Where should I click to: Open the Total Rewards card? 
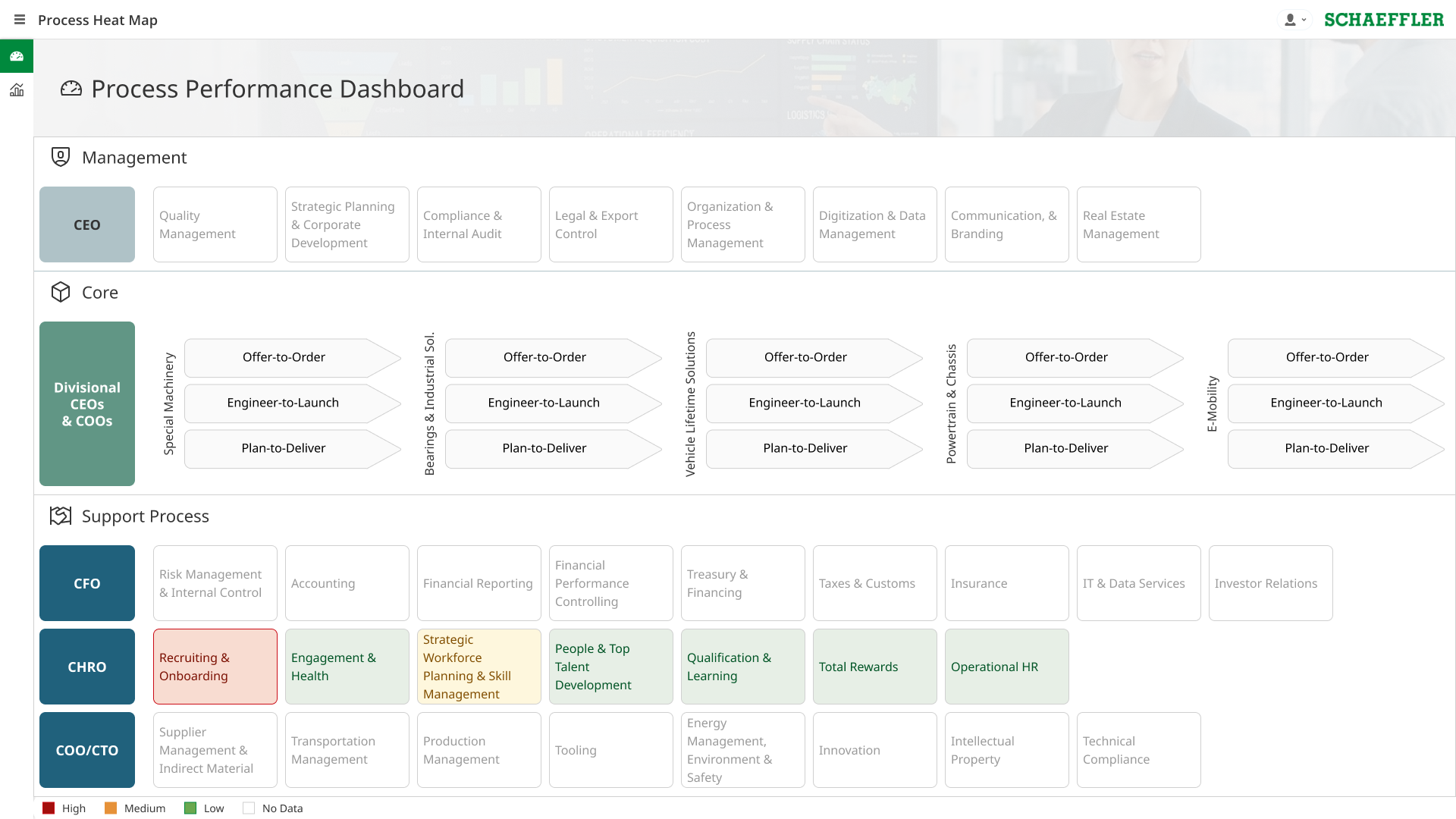point(875,667)
